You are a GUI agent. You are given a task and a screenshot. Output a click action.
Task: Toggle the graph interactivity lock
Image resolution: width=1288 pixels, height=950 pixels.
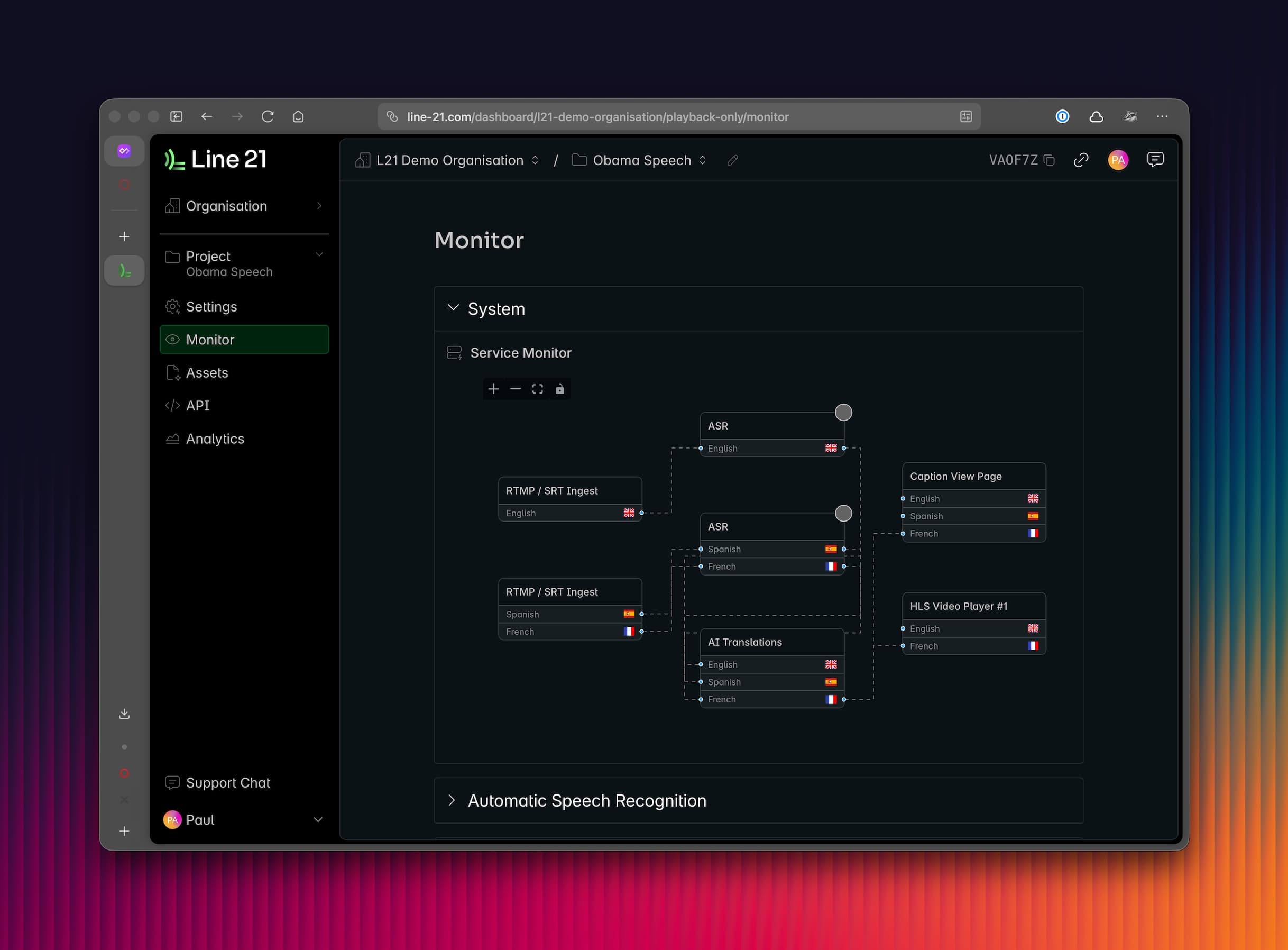(560, 389)
